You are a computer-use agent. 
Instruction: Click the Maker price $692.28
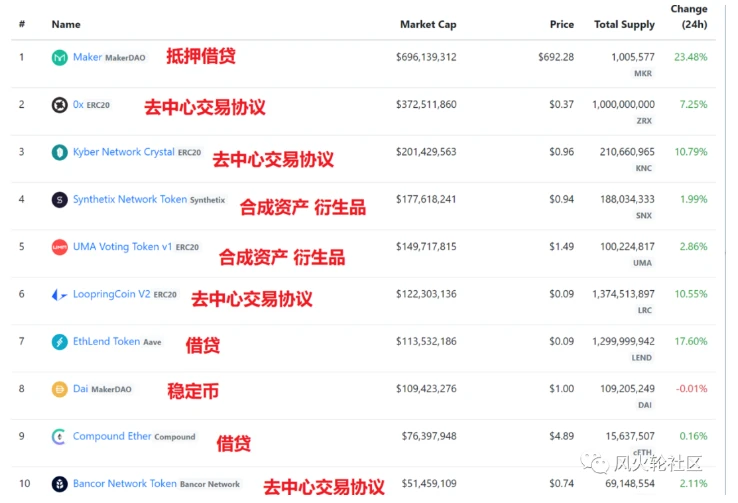click(556, 57)
